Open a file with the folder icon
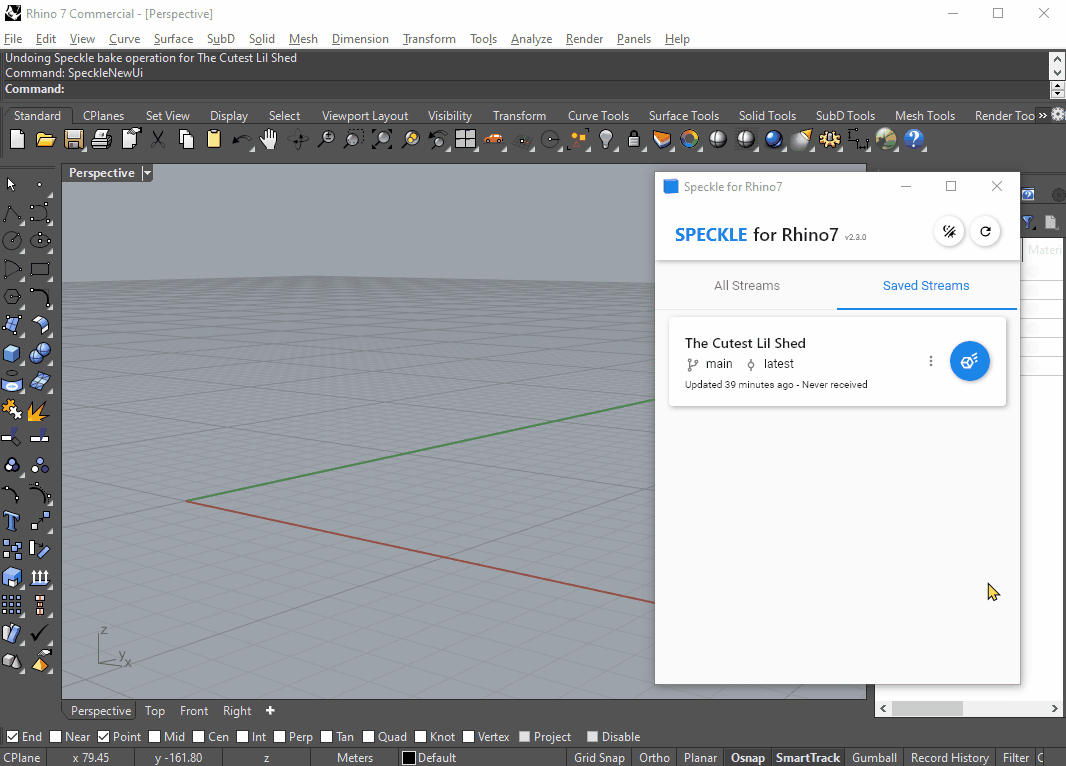This screenshot has width=1066, height=766. [x=46, y=140]
